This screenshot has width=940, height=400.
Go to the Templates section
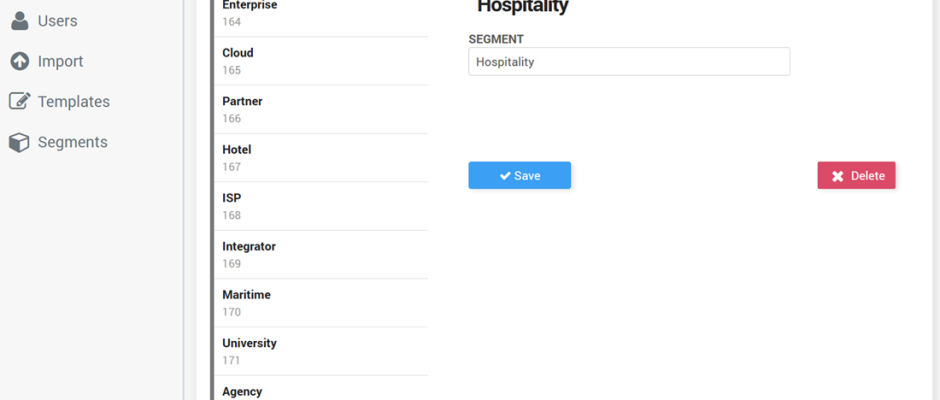point(59,101)
